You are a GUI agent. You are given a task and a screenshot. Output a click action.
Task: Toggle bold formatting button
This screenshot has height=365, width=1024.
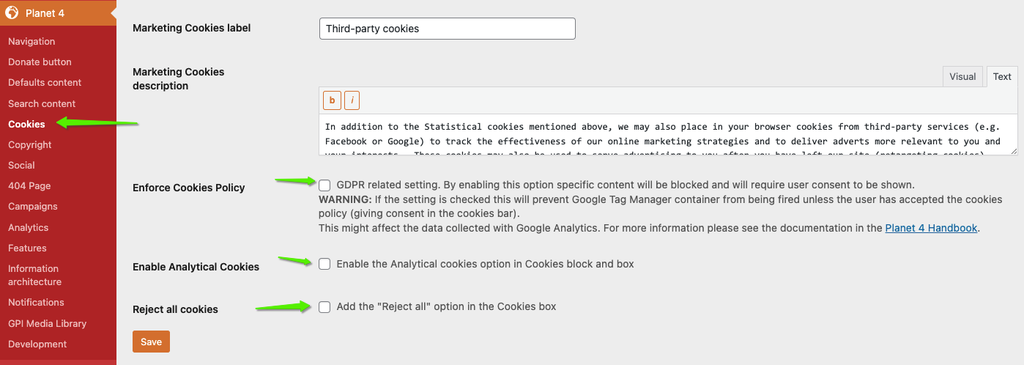pyautogui.click(x=332, y=101)
